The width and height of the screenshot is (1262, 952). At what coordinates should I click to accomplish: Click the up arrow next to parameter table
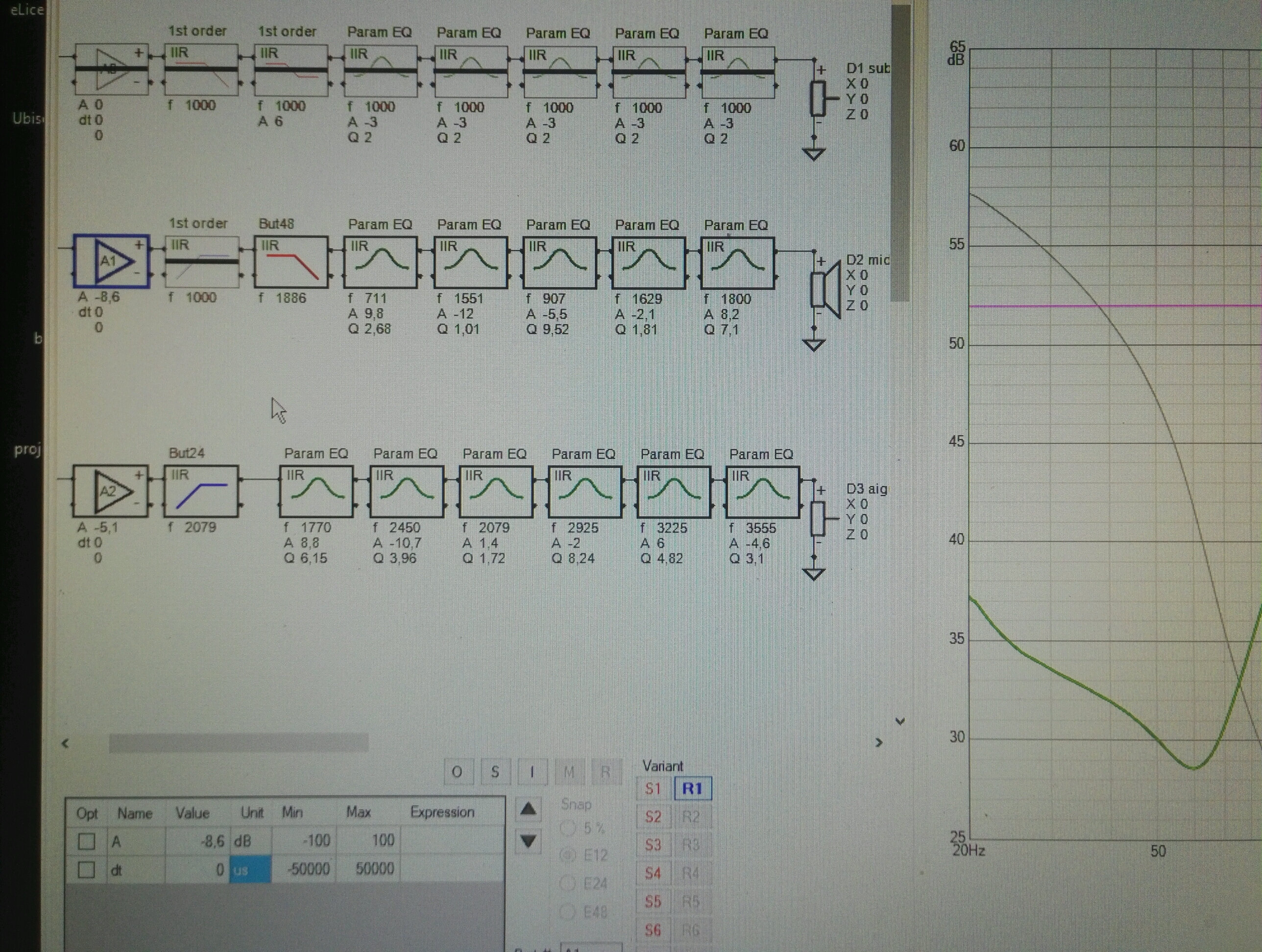528,809
